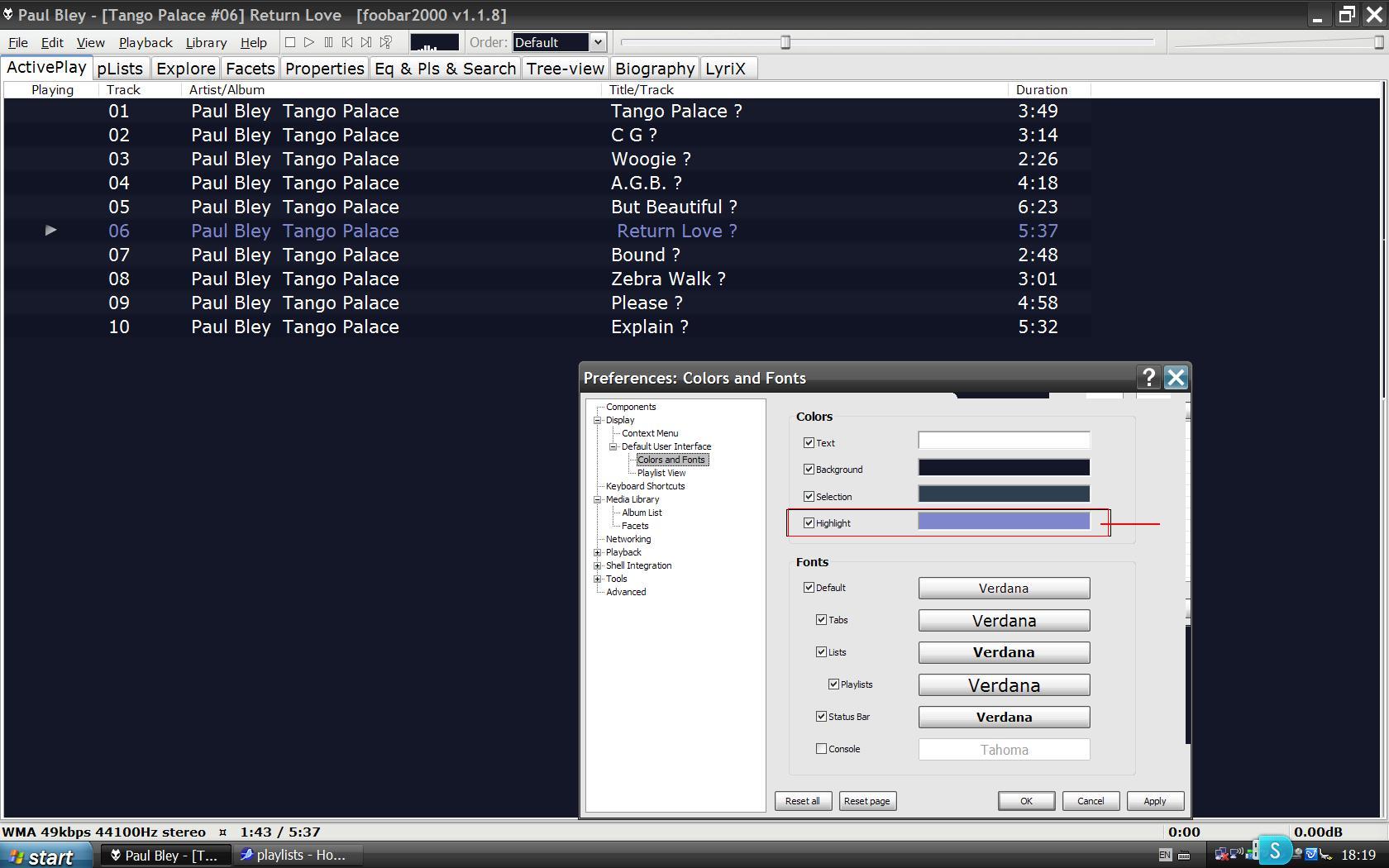The width and height of the screenshot is (1389, 868).
Task: Collapse the Display tree node
Action: pos(598,420)
